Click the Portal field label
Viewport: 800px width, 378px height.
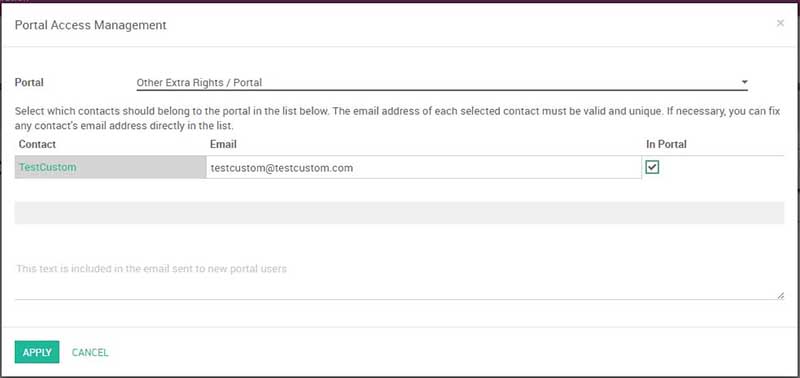29,82
